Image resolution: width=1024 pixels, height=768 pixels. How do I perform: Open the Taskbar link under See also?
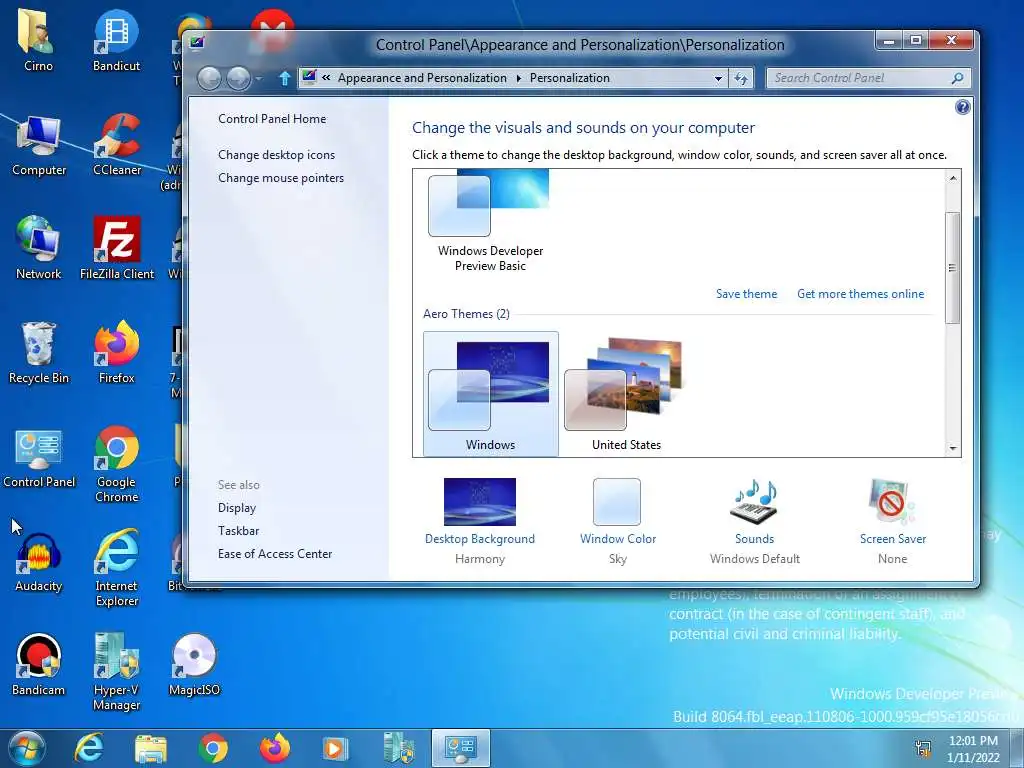click(x=238, y=531)
